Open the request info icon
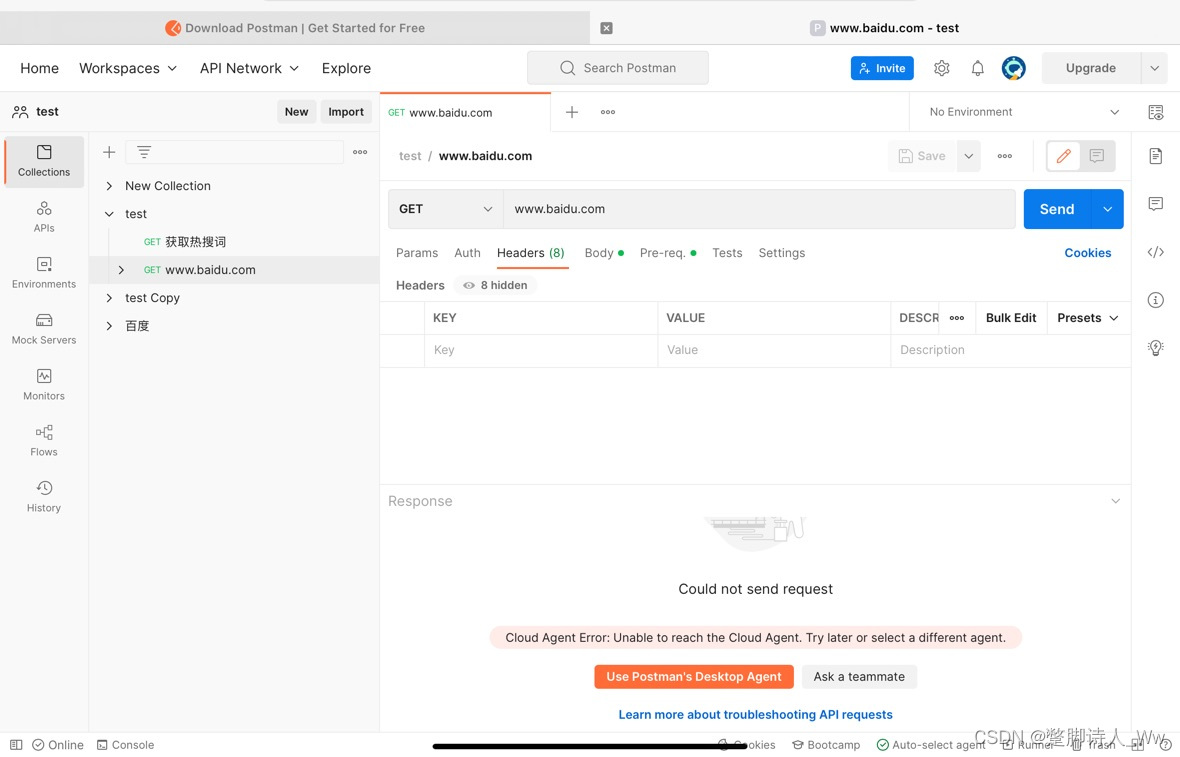 click(x=1156, y=300)
